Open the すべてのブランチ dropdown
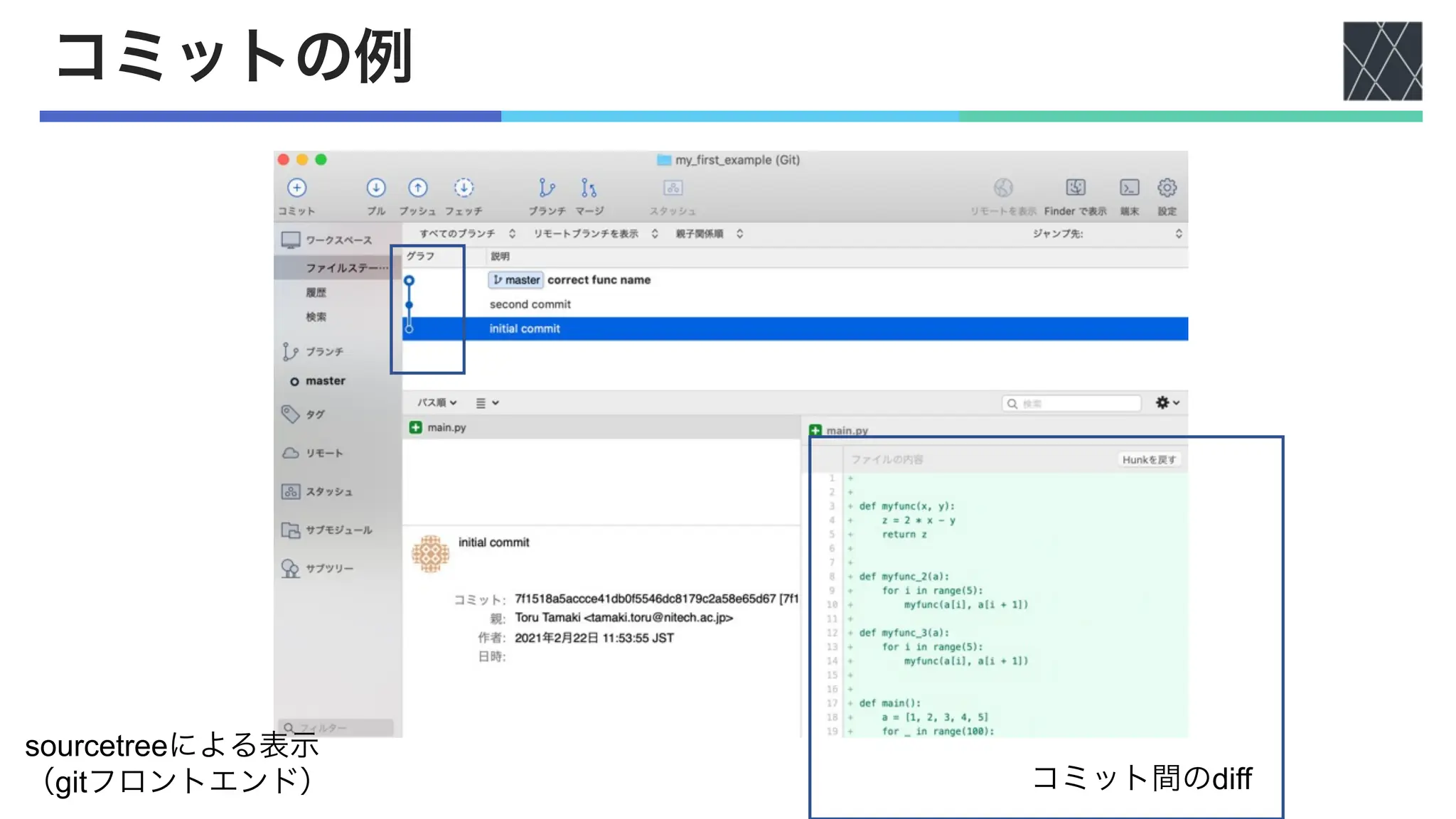The height and width of the screenshot is (819, 1456). tap(467, 234)
